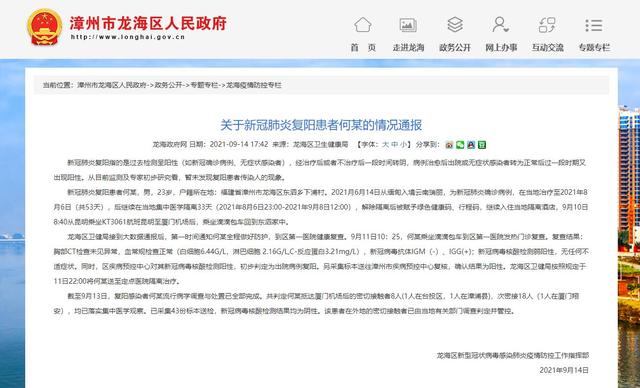Go to breadcrumb 漳州市龙海区人民政府

click(111, 85)
